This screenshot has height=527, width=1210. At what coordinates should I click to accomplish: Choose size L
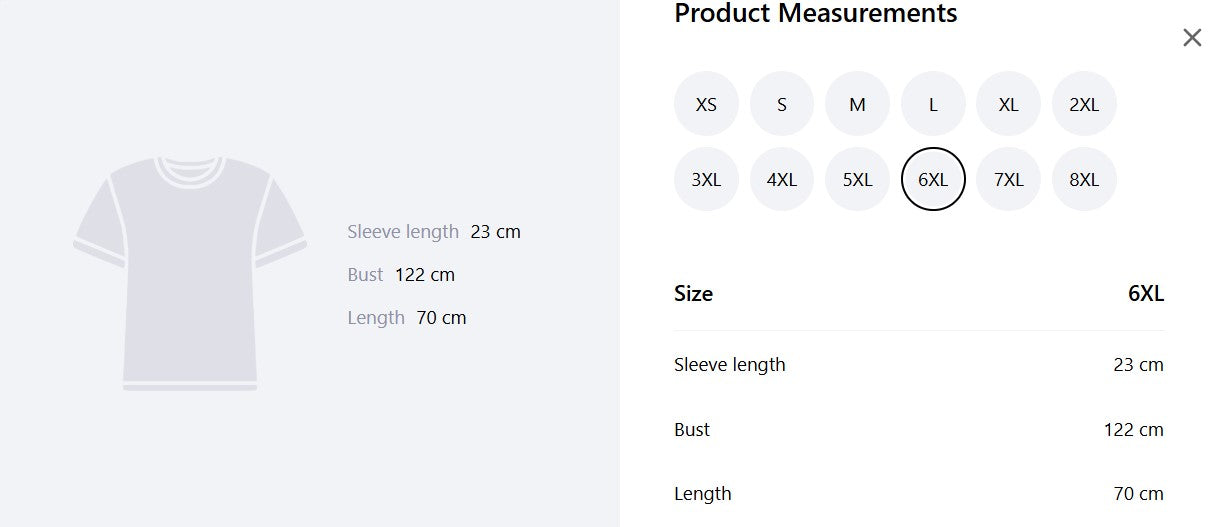click(933, 104)
